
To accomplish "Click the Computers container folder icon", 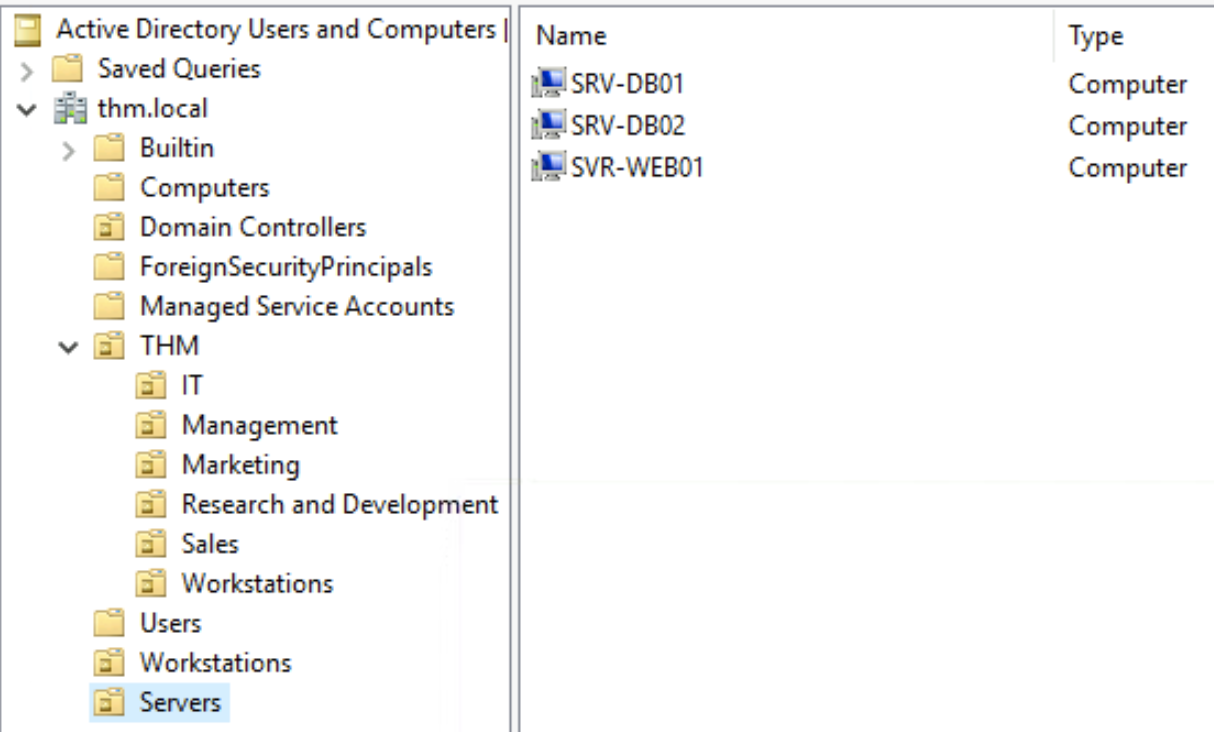I will point(107,188).
